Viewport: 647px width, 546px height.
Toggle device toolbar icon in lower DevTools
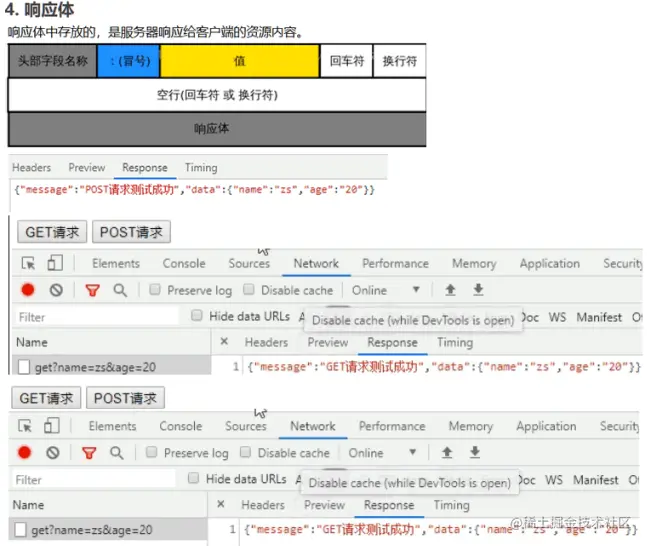pos(52,425)
